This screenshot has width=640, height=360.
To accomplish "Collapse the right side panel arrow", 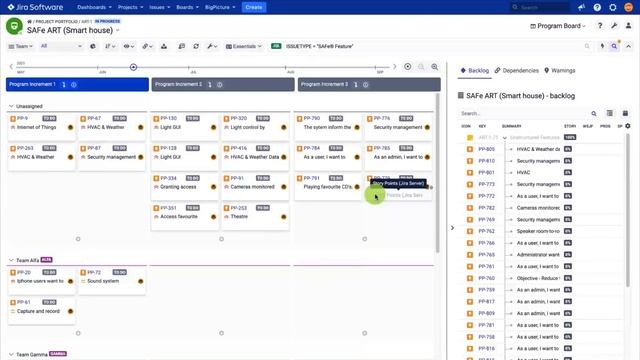I will pos(452,228).
